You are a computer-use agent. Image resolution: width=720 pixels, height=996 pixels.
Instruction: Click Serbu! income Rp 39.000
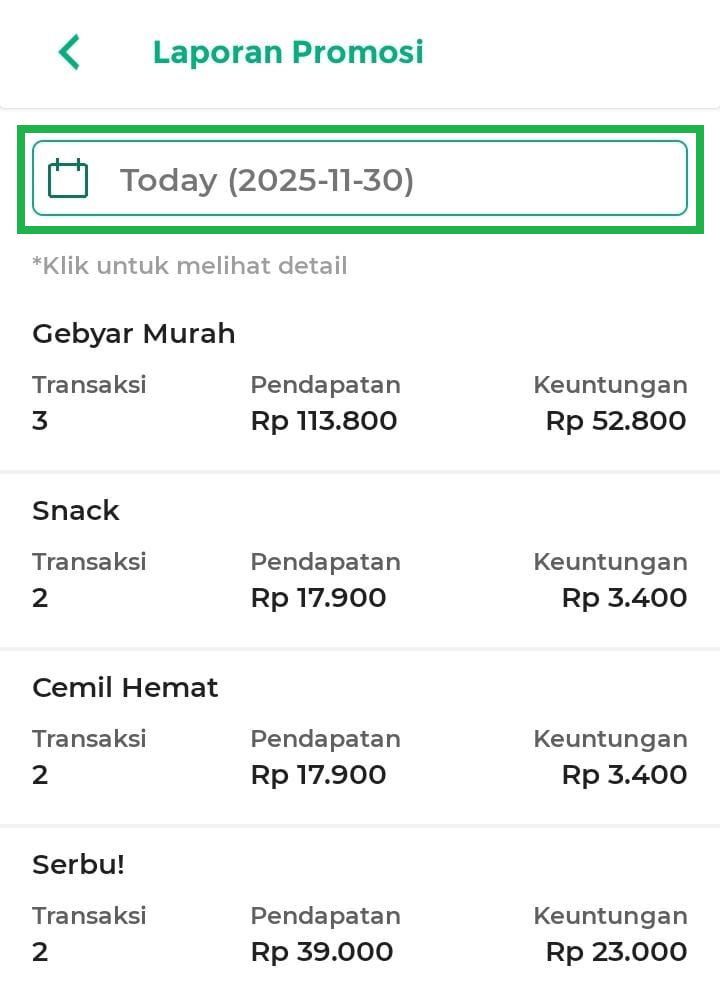point(322,952)
